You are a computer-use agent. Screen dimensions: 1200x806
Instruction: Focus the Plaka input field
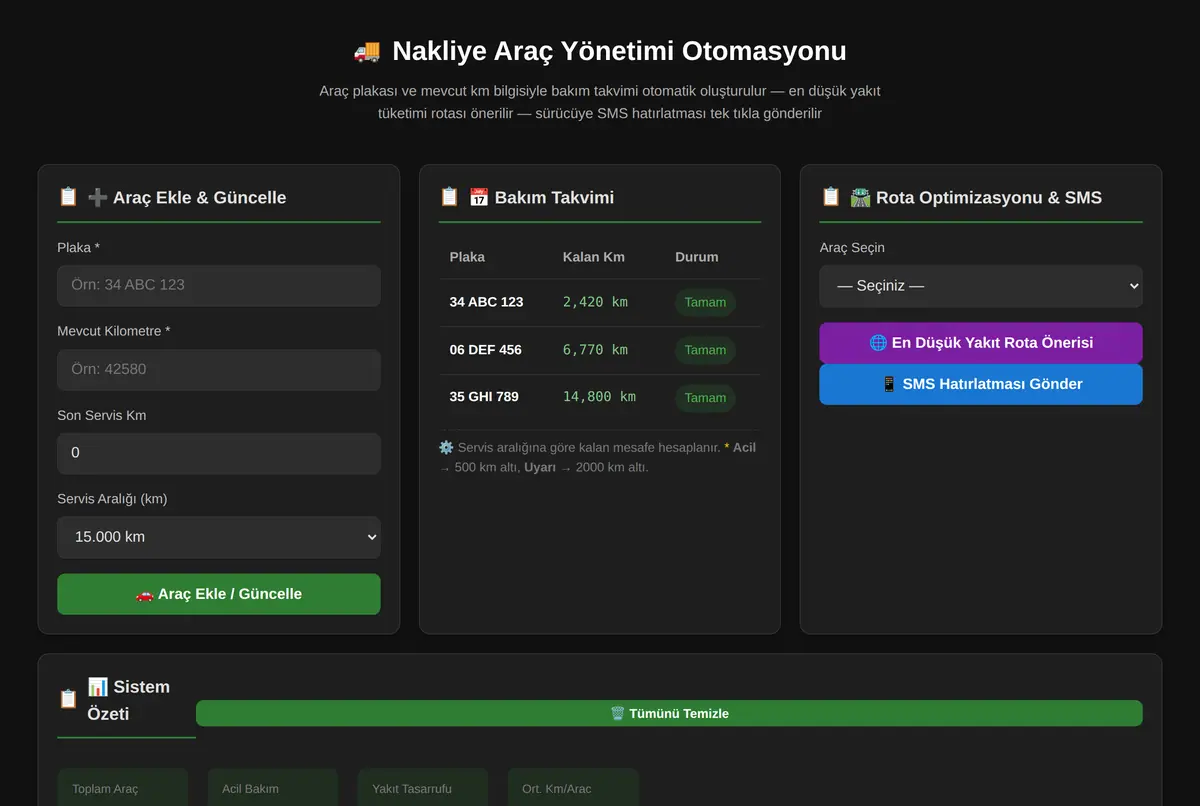pos(219,285)
